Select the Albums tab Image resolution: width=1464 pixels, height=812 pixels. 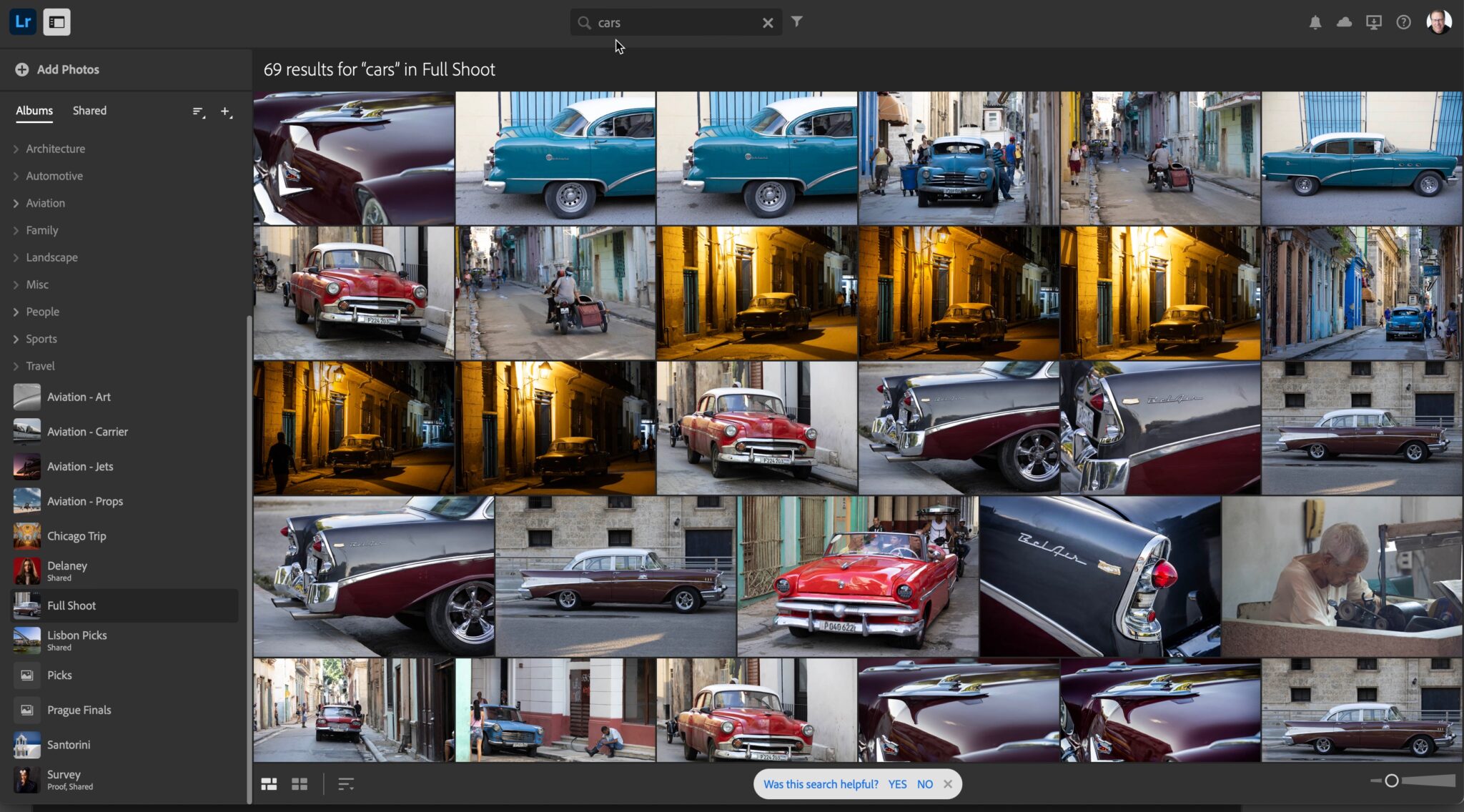(34, 110)
